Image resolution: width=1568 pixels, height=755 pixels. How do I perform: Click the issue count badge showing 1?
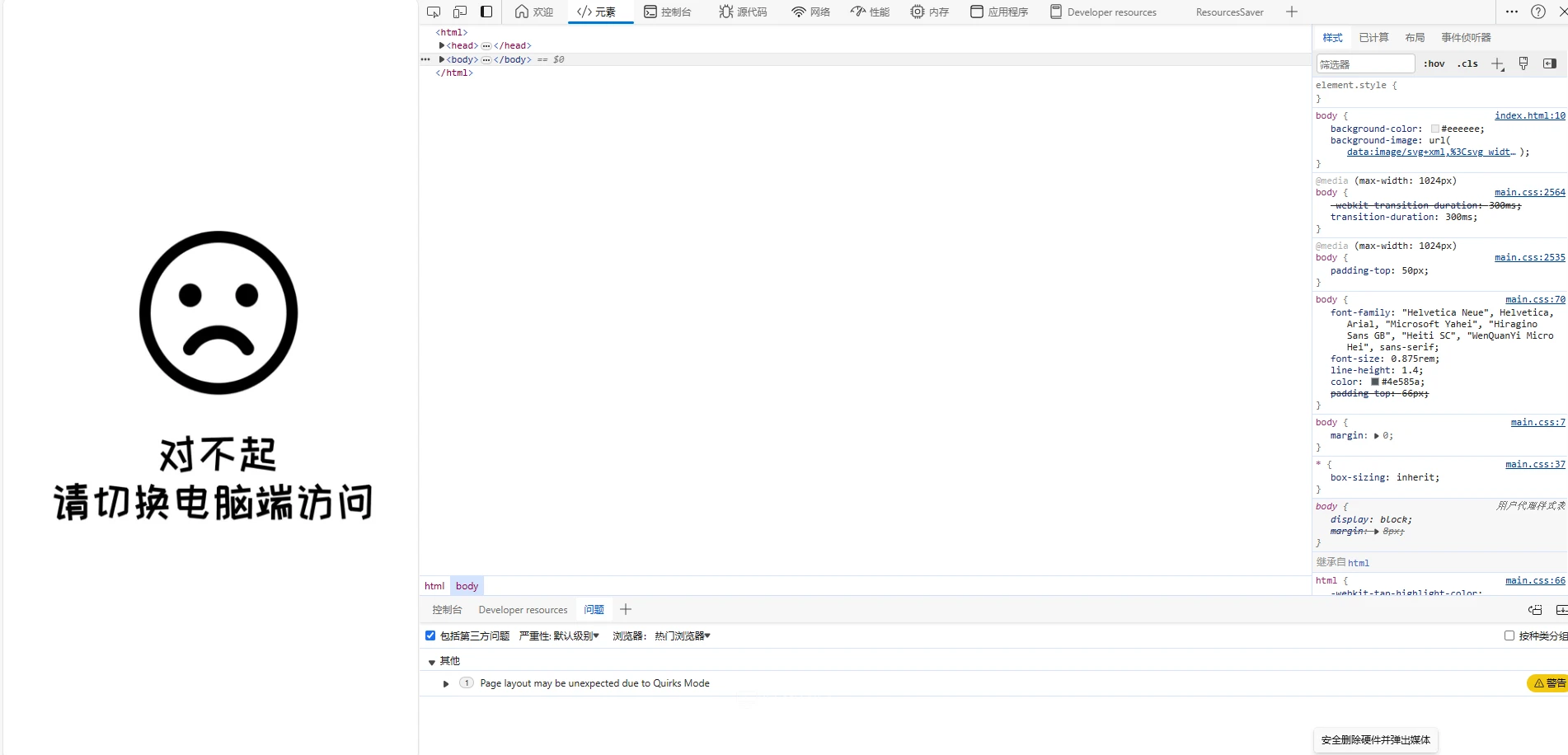[467, 682]
